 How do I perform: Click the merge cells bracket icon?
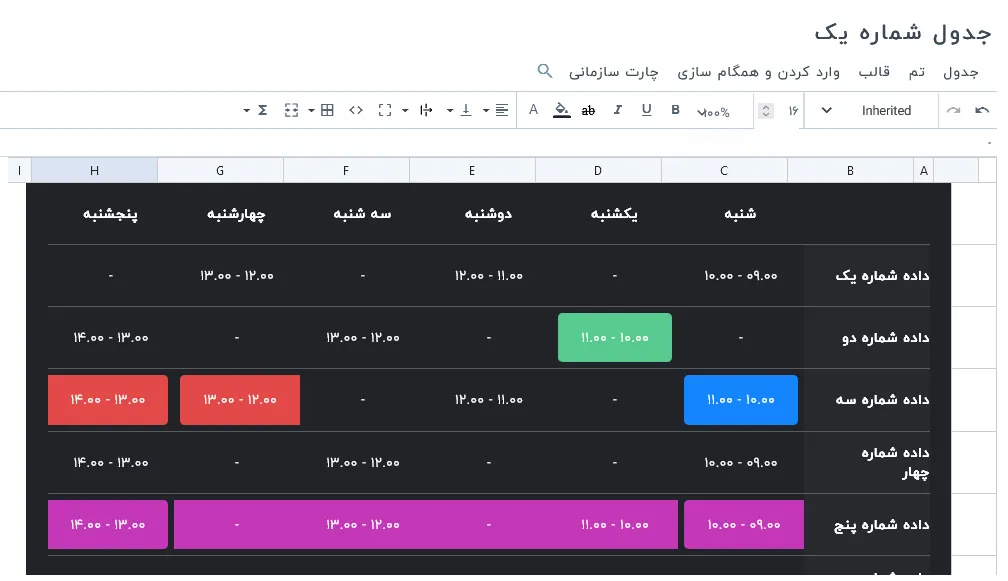pos(385,110)
